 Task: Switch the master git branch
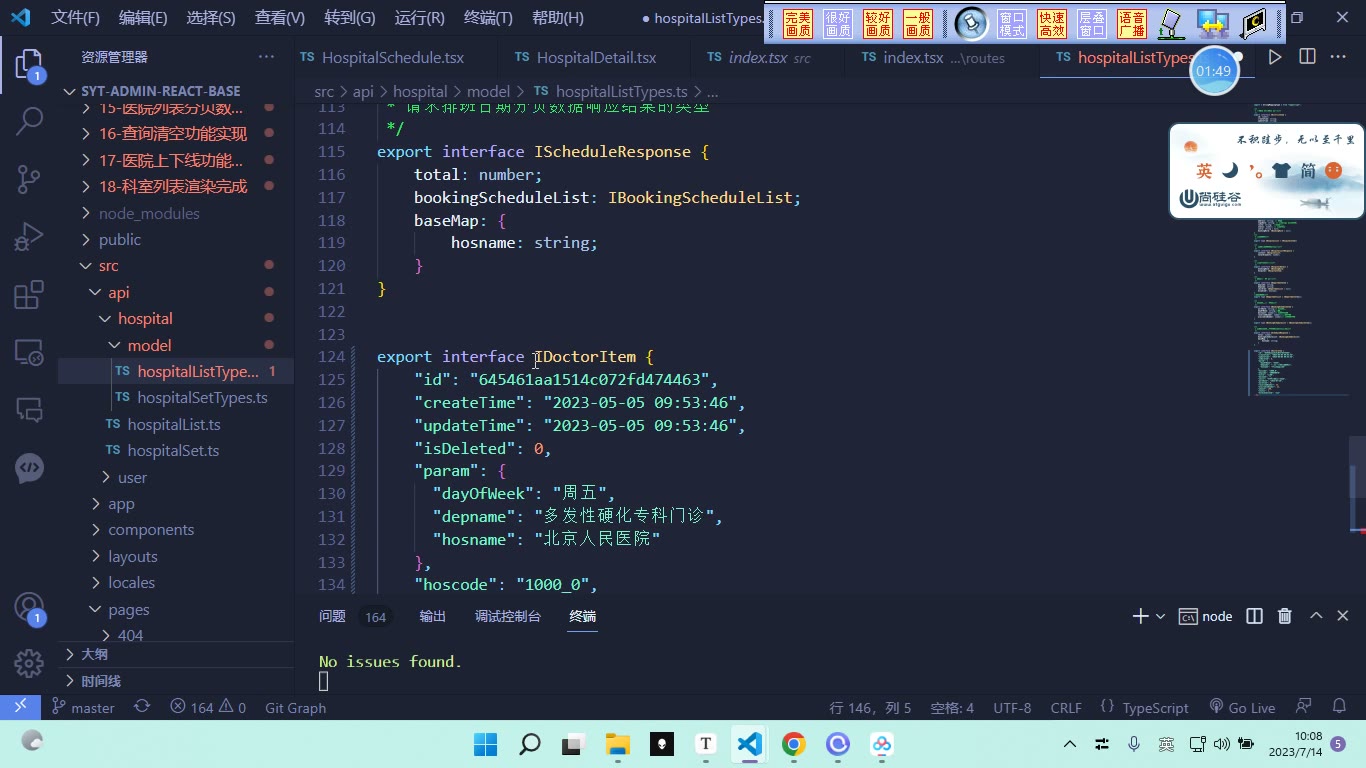[x=83, y=707]
